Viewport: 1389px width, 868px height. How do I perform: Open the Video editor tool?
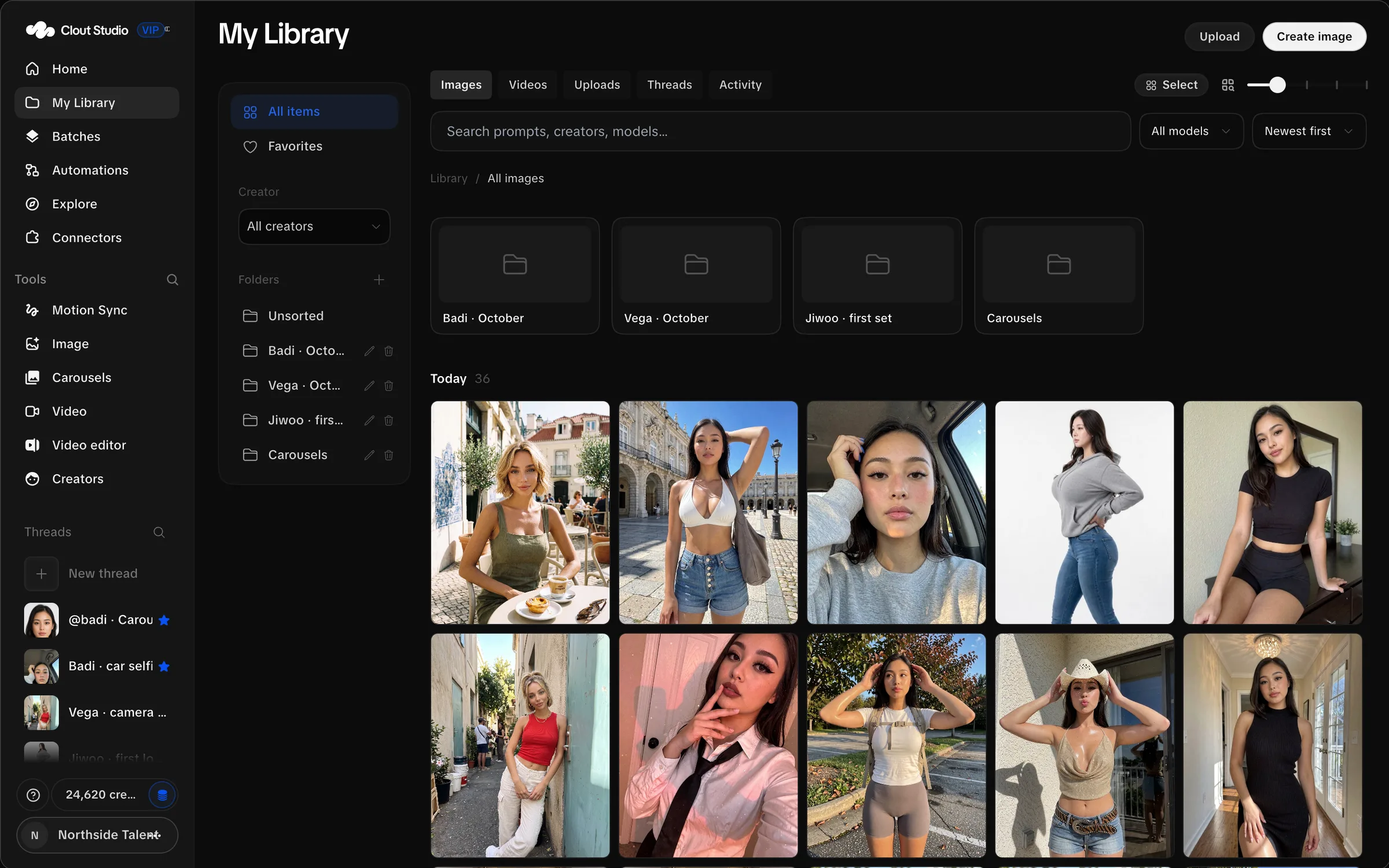97,445
